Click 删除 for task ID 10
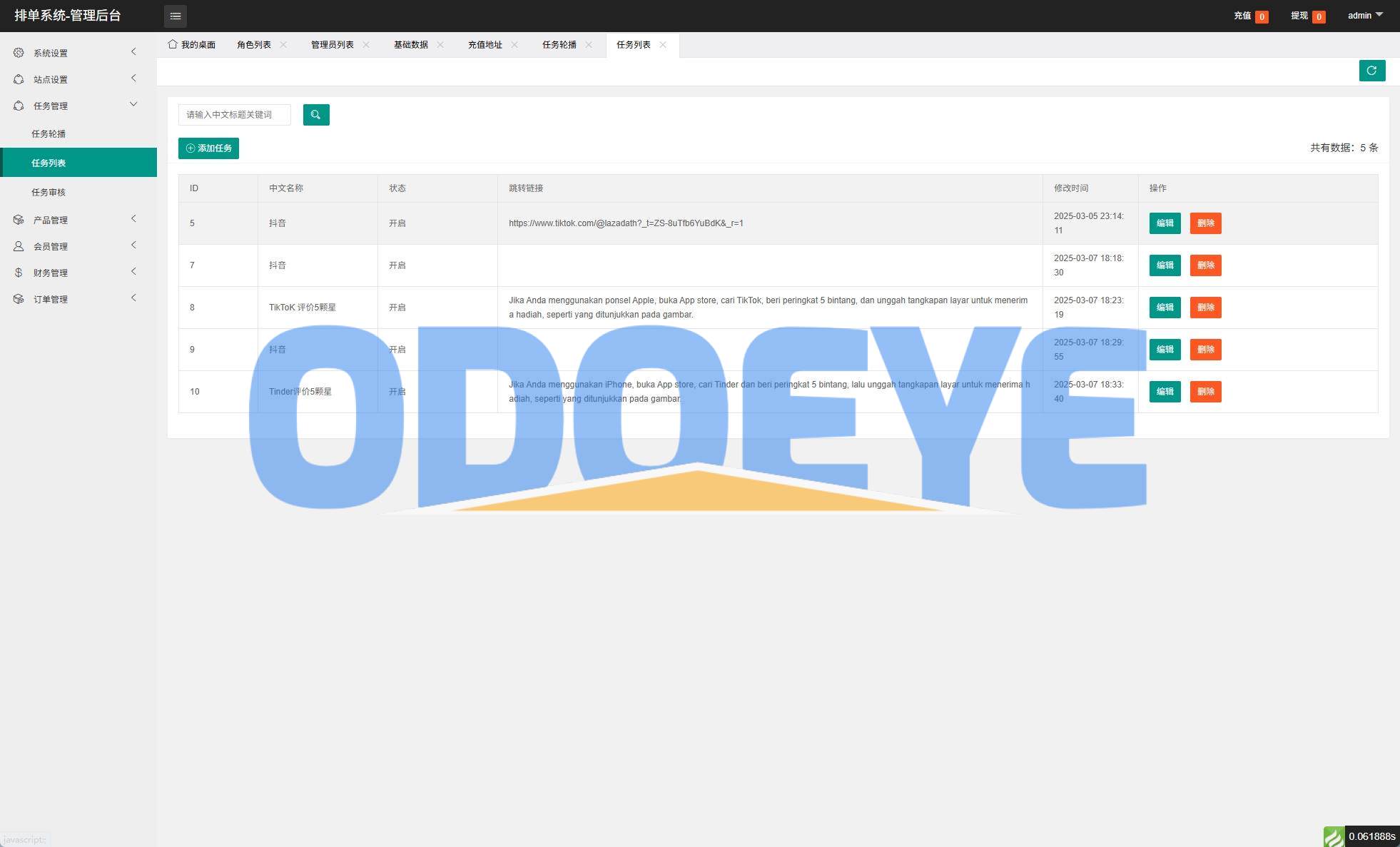This screenshot has width=1400, height=847. coord(1205,392)
